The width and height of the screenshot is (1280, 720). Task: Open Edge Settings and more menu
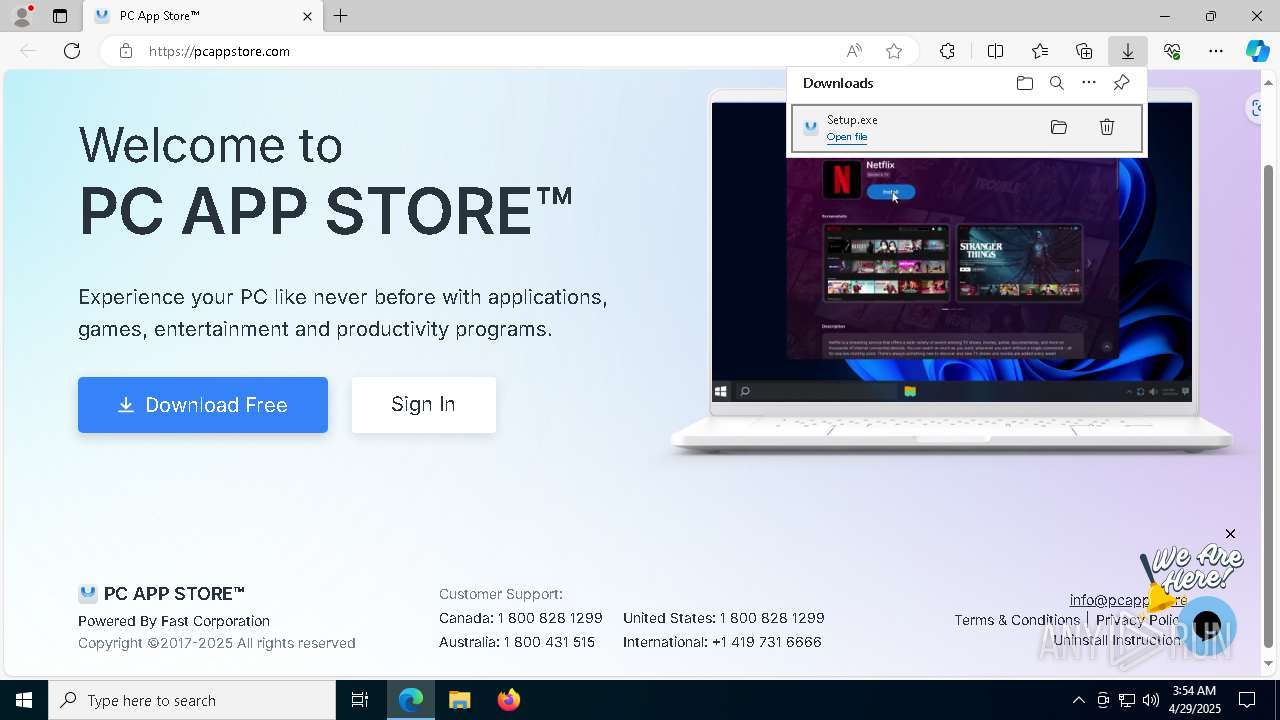pos(1216,51)
